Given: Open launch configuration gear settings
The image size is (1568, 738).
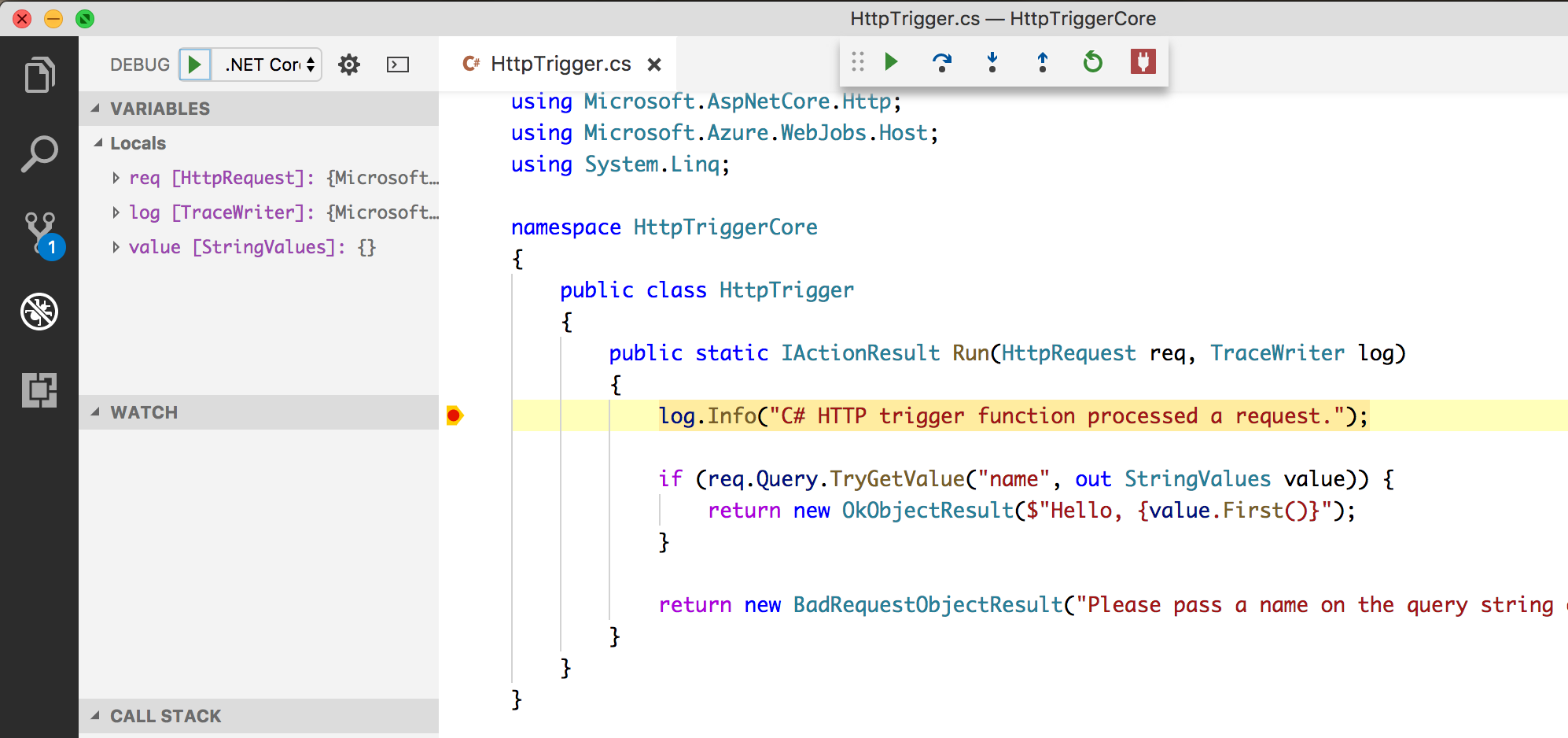Looking at the screenshot, I should pyautogui.click(x=349, y=65).
